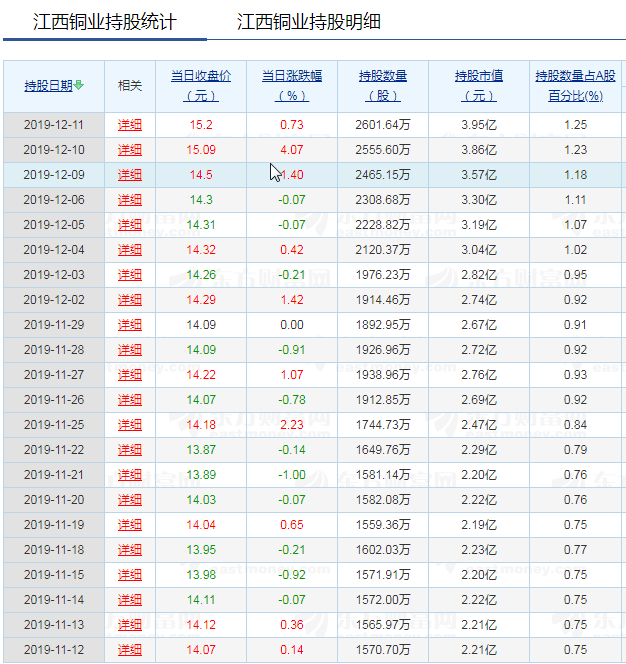Open 详细 link for 2019-11-27
Viewport: 626px width, 664px height.
[130, 375]
